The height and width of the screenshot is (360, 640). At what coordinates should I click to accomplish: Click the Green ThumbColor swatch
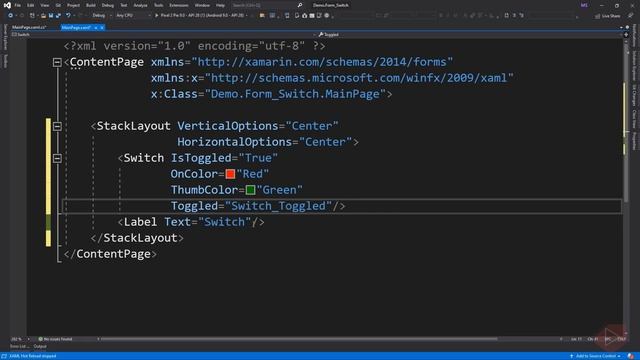coord(251,190)
